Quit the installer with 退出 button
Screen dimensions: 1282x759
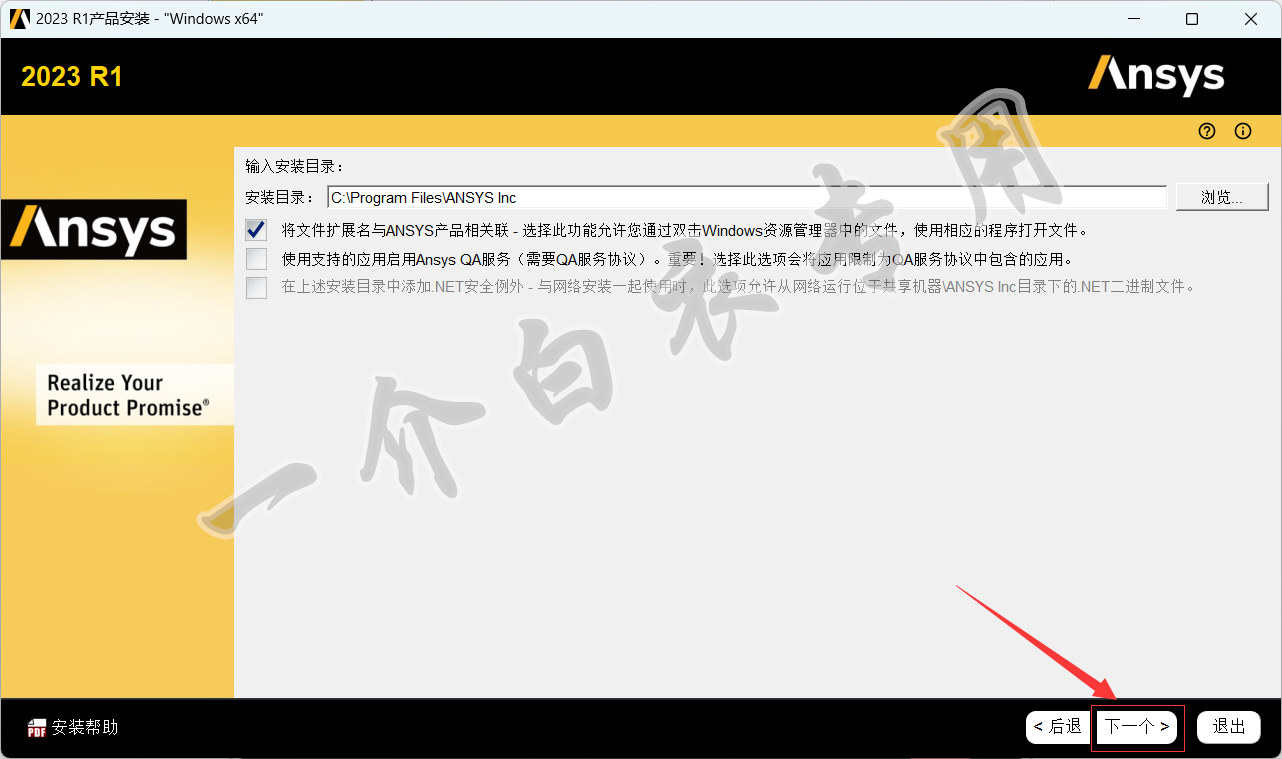1229,727
